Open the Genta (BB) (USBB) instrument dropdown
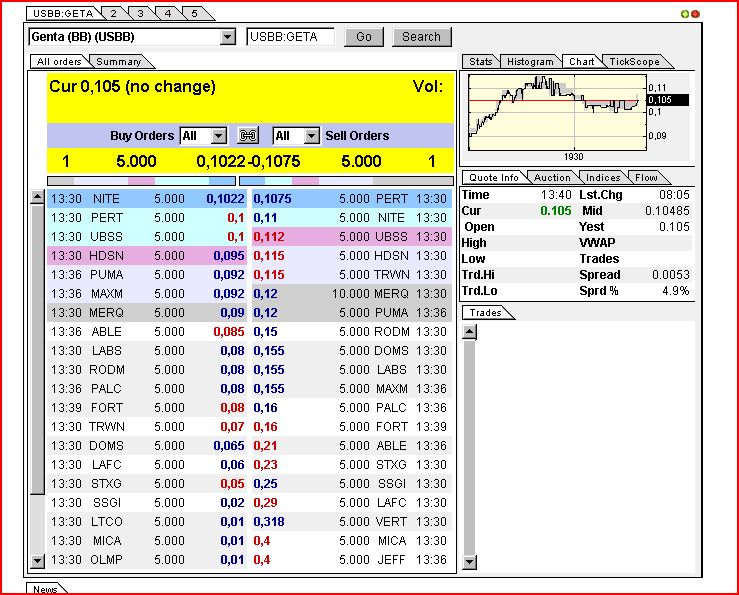This screenshot has height=595, width=739. click(x=228, y=37)
